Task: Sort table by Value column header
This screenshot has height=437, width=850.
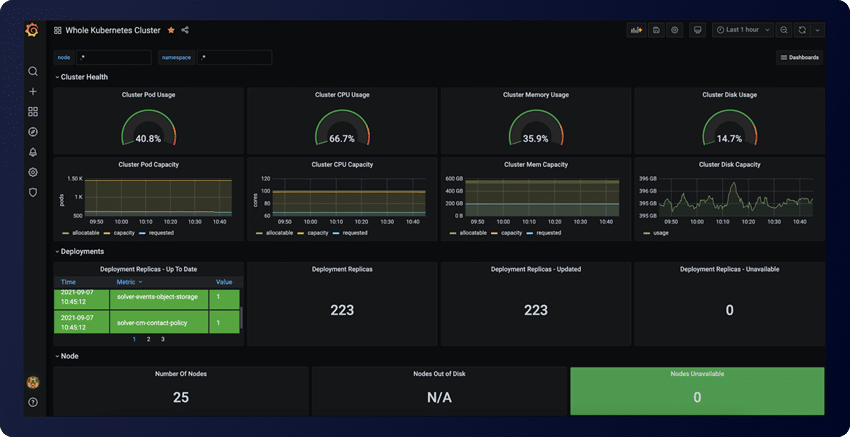Action: 224,282
